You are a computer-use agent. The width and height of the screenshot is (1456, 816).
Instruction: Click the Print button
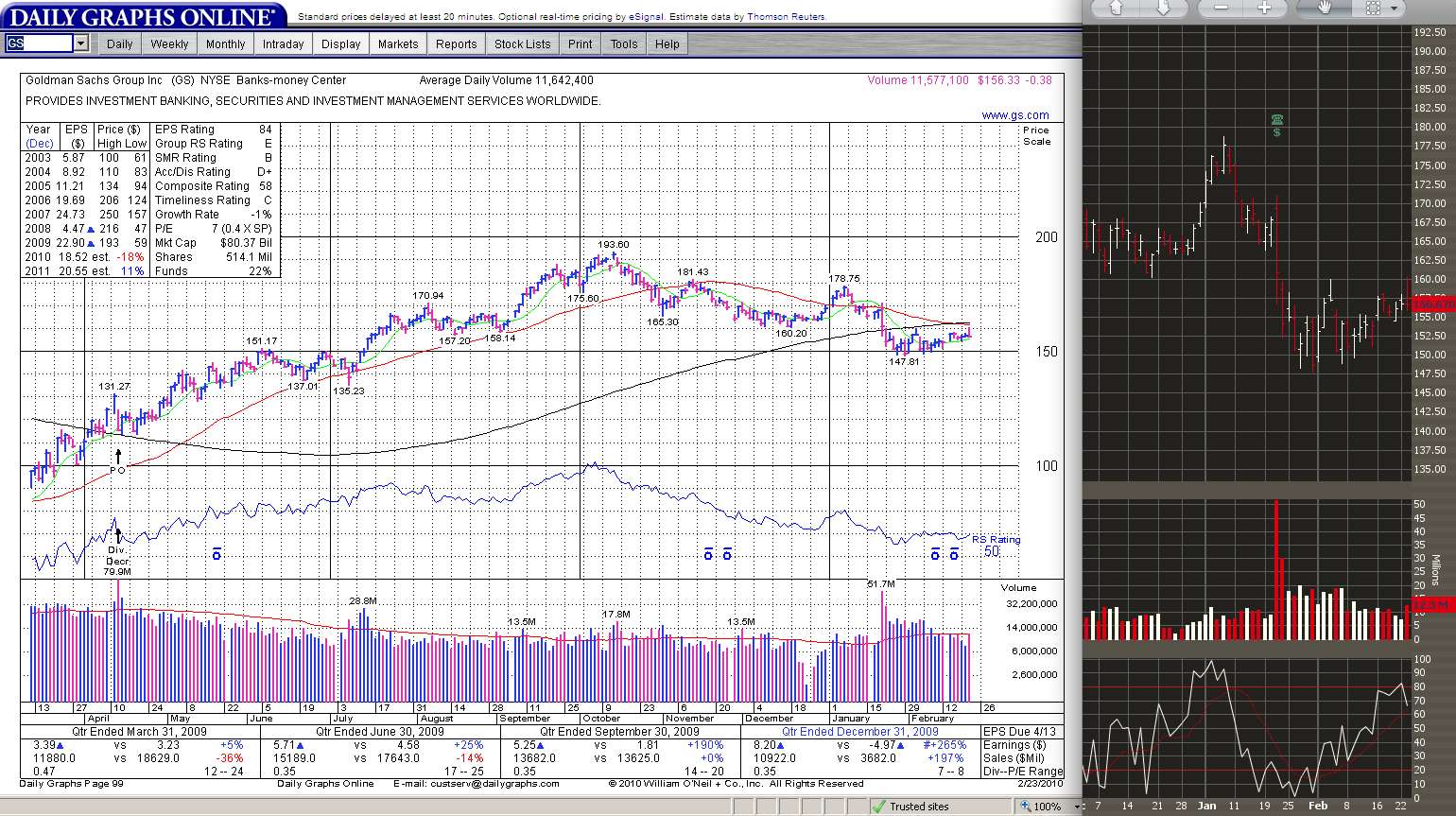[580, 44]
